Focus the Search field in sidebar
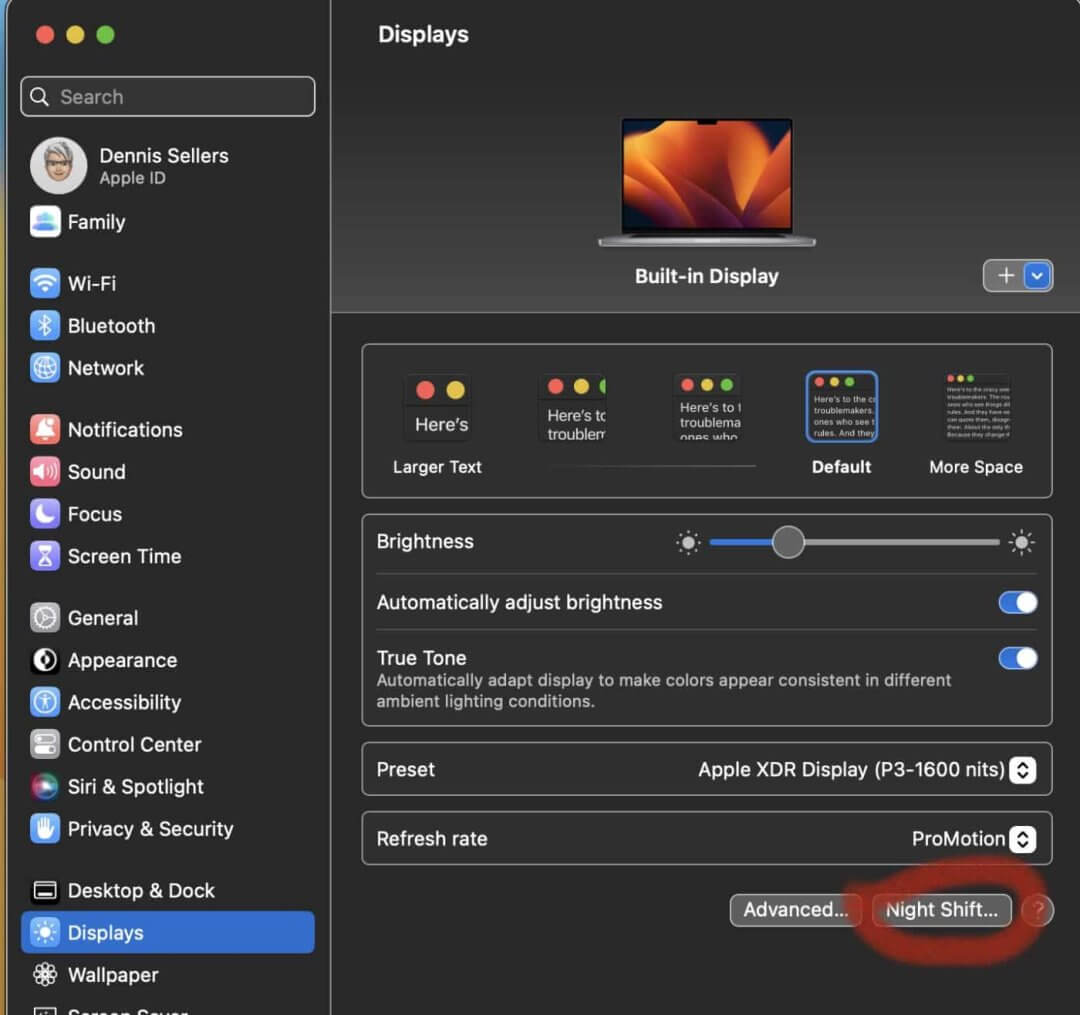1080x1015 pixels. pos(168,97)
